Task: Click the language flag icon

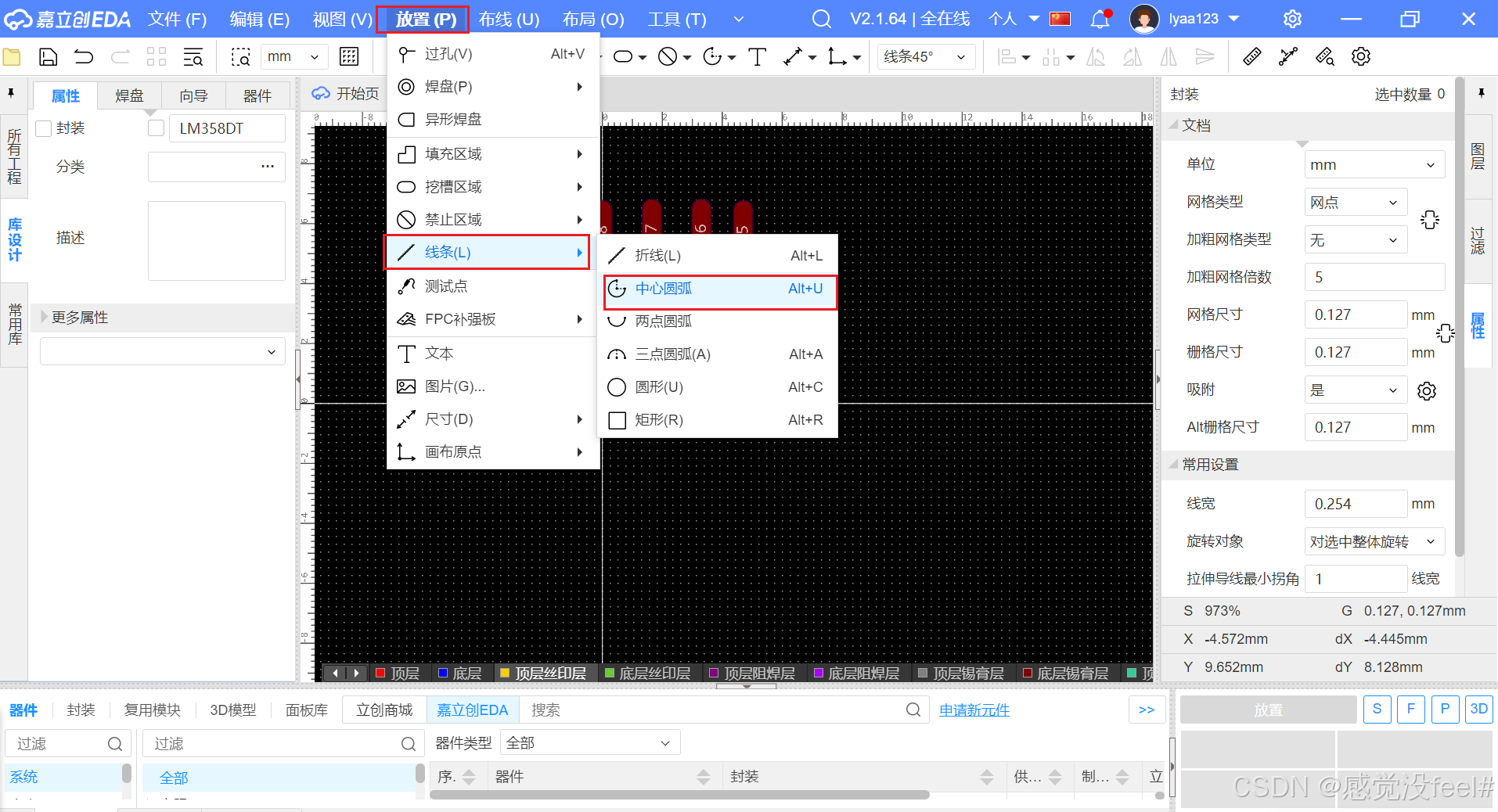Action: [1060, 19]
